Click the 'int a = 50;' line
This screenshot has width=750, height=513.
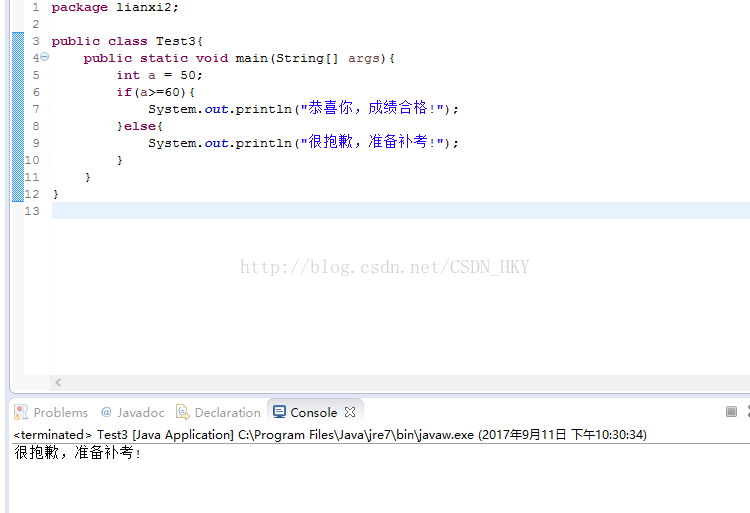(160, 75)
